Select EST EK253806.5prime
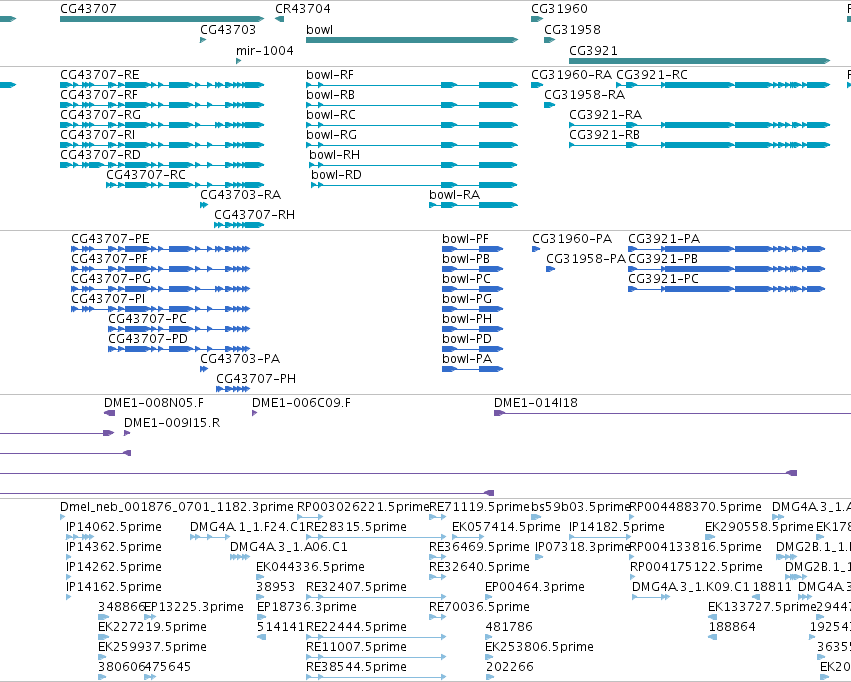The image size is (851, 682). tap(489, 657)
